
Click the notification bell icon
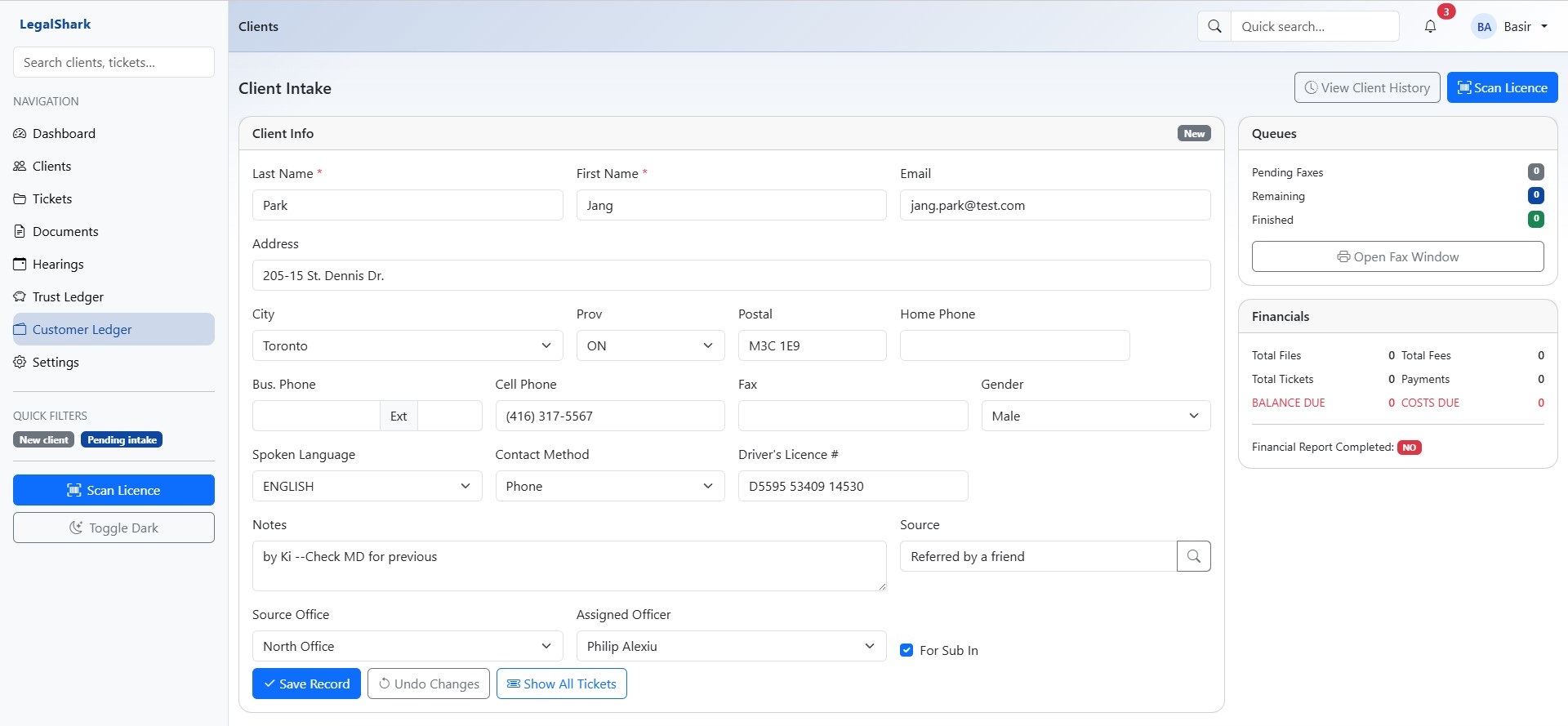1430,26
